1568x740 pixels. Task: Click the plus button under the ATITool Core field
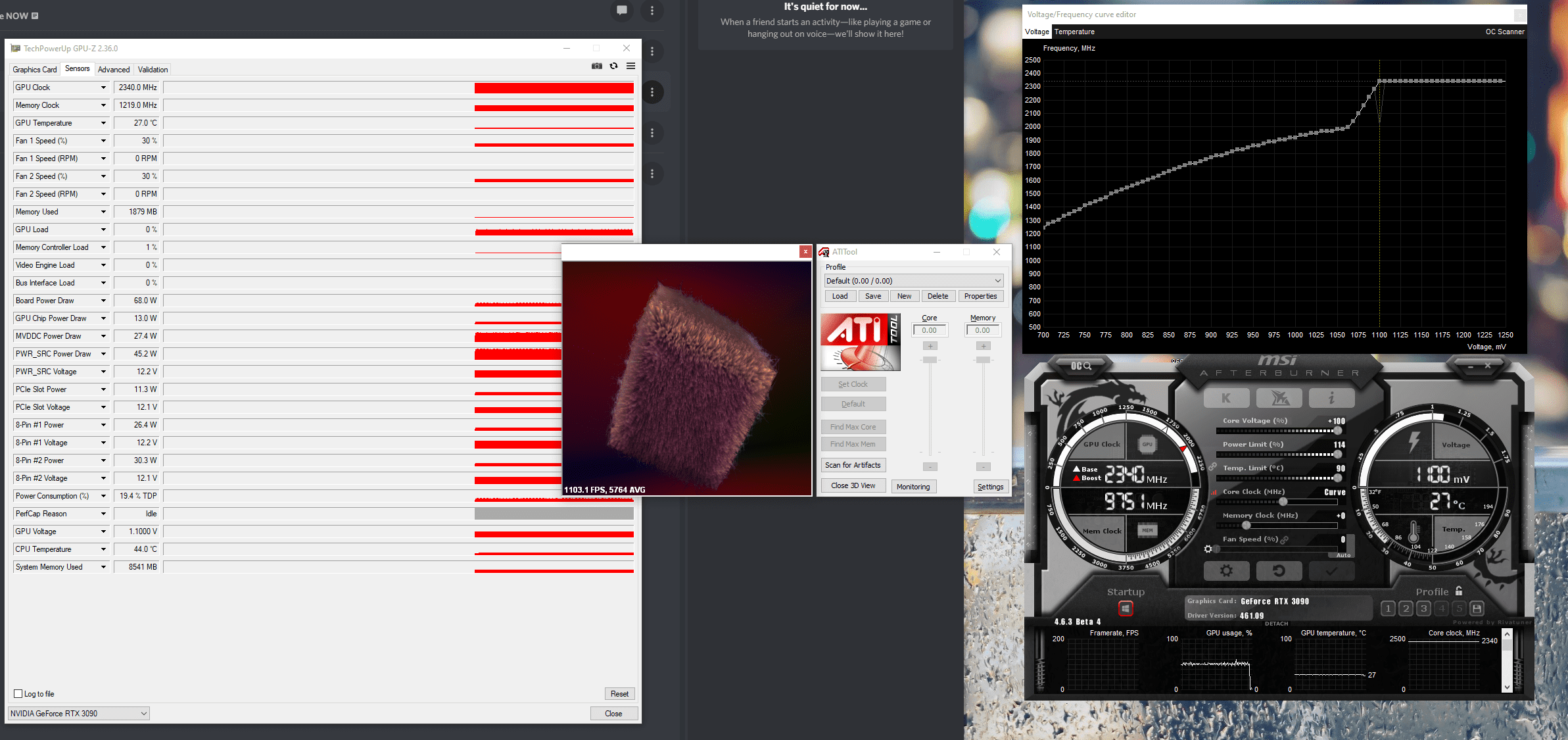click(930, 346)
